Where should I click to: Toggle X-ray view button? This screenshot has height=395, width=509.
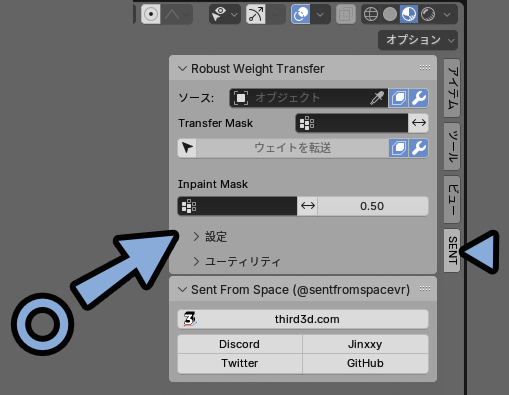coord(346,14)
